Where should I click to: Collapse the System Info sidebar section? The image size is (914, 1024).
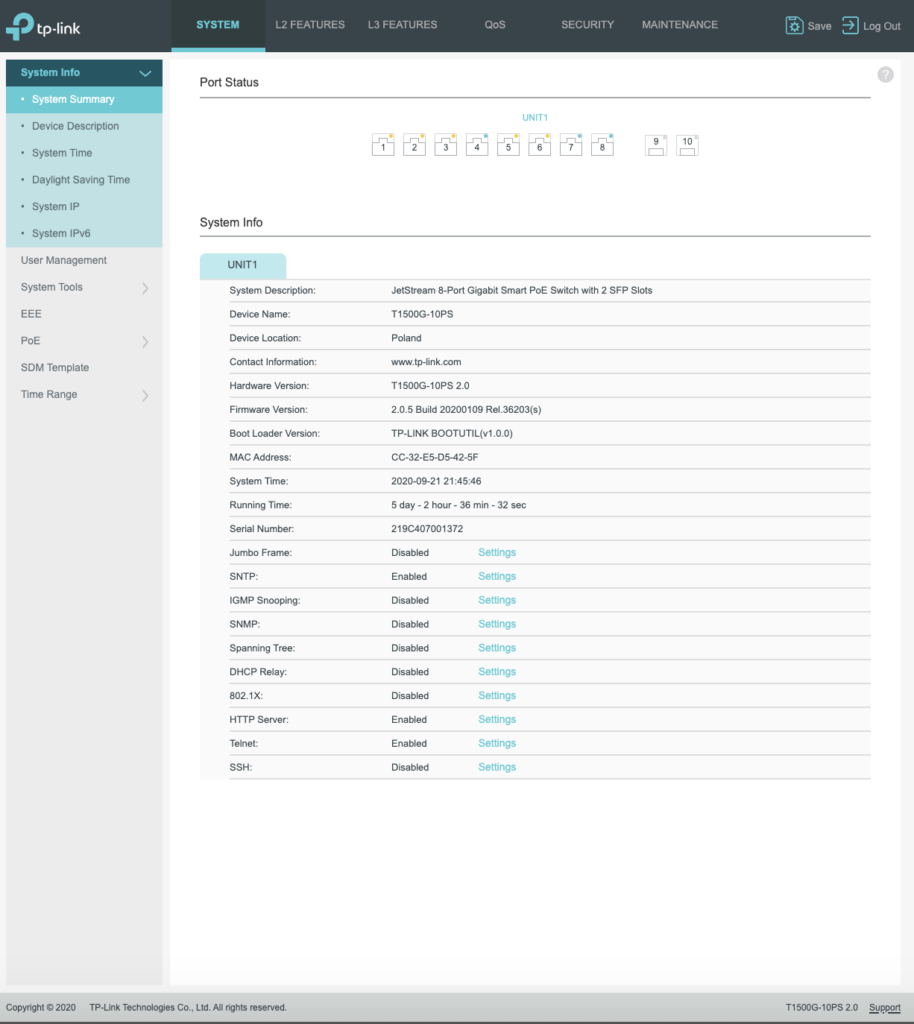(x=145, y=73)
